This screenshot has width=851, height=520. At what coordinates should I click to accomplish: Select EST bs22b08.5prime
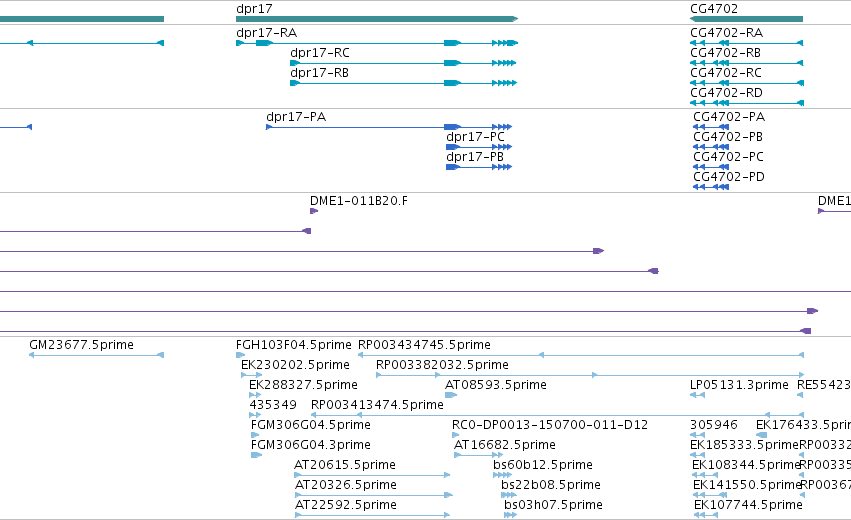(x=551, y=485)
